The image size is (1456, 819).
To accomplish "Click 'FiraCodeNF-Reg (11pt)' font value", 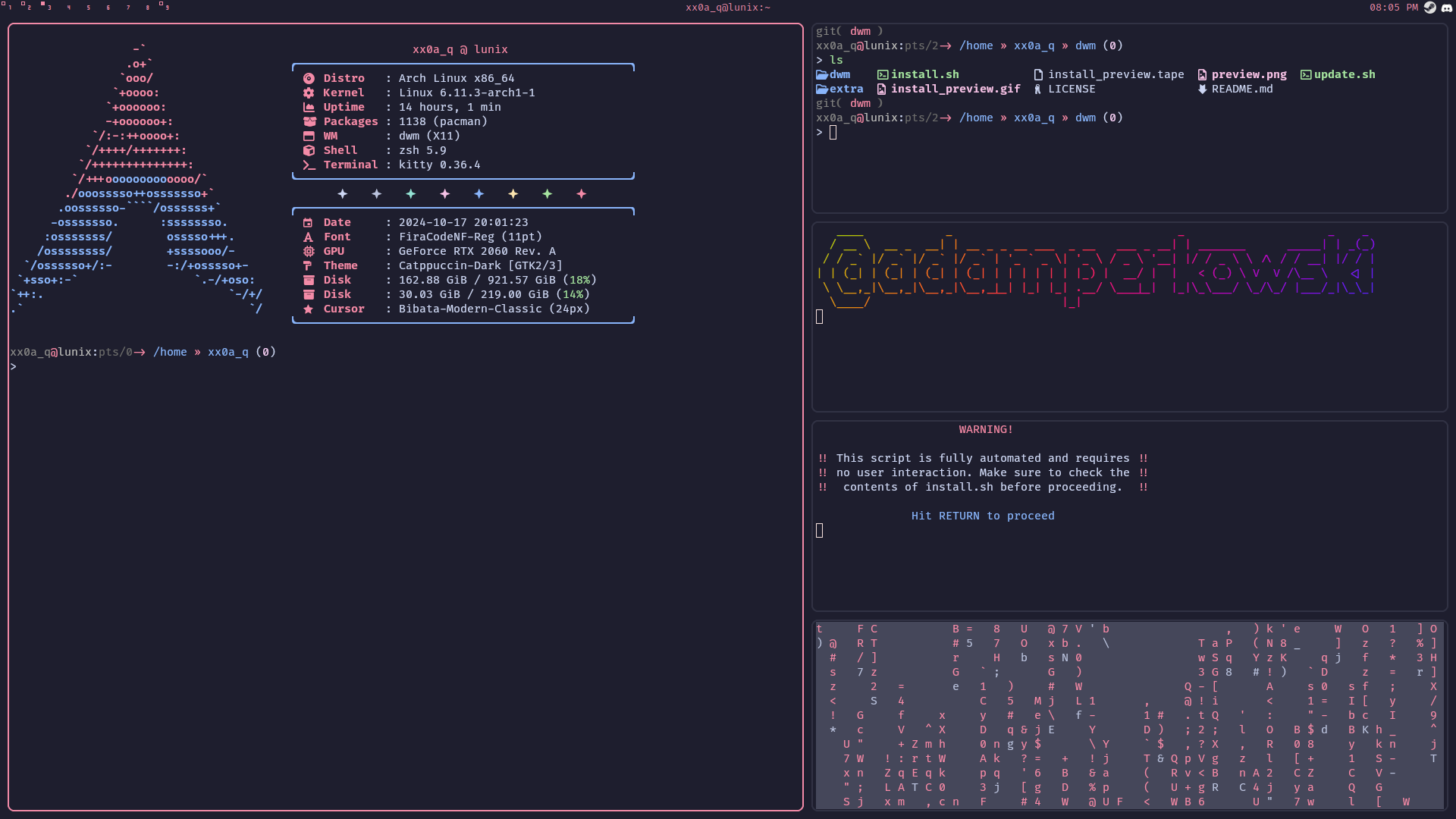I will pos(470,237).
